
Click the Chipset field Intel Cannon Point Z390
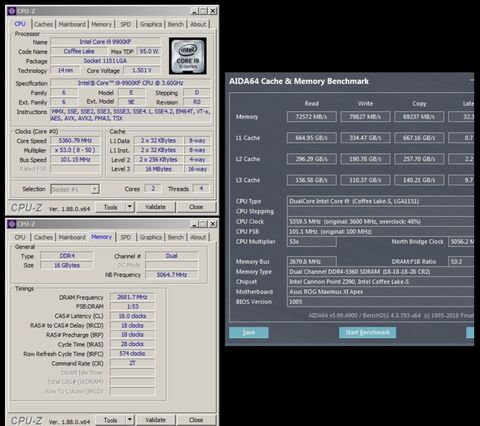click(380, 282)
